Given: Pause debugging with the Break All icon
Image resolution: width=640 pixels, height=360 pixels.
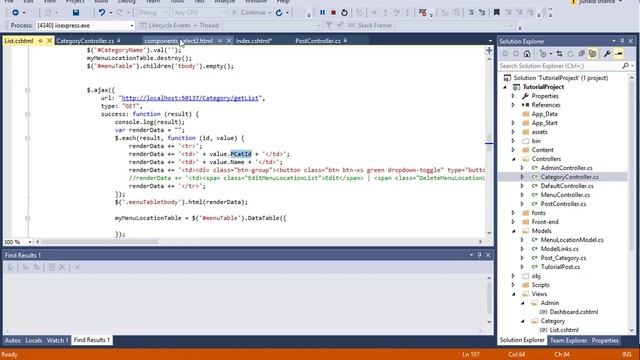Looking at the screenshot, I should (322, 13).
